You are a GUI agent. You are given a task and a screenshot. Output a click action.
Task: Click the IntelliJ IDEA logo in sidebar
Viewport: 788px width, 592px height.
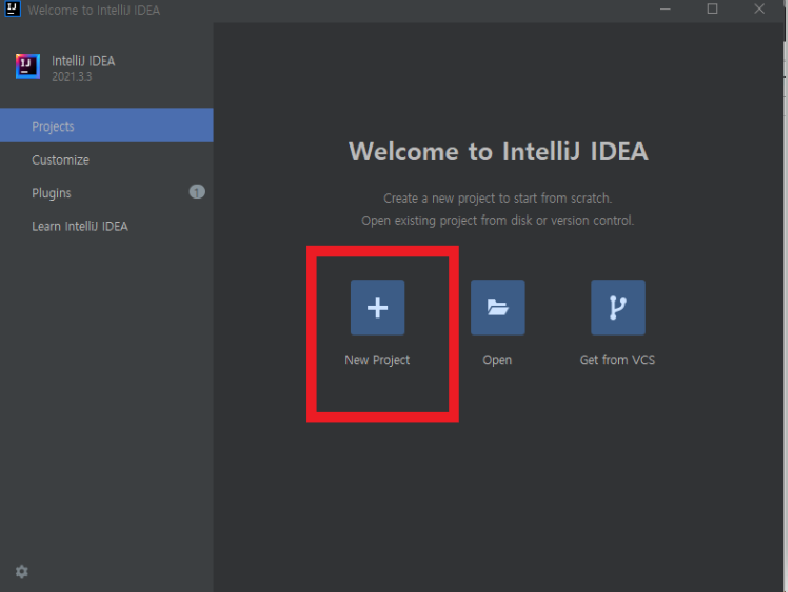(x=28, y=66)
